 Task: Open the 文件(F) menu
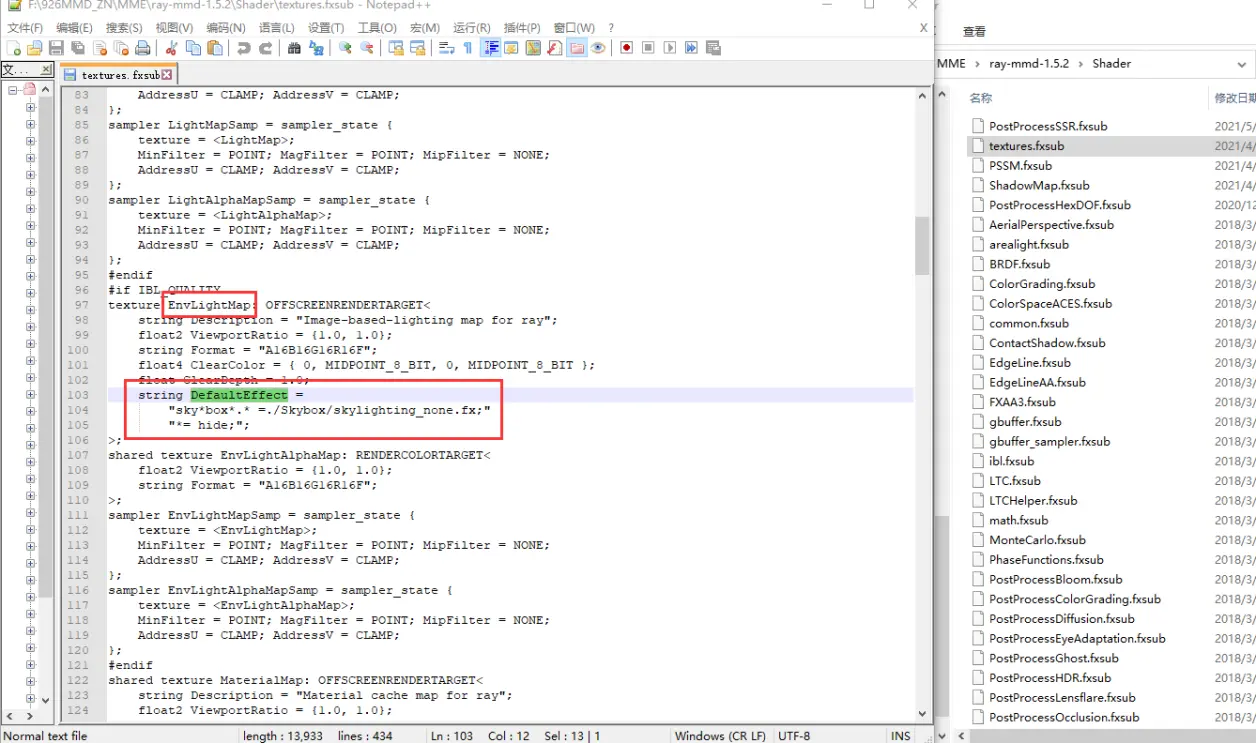click(x=25, y=28)
